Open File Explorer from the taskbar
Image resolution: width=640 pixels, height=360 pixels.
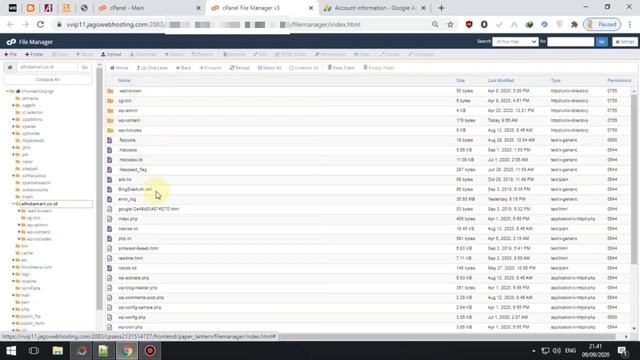click(x=58, y=351)
